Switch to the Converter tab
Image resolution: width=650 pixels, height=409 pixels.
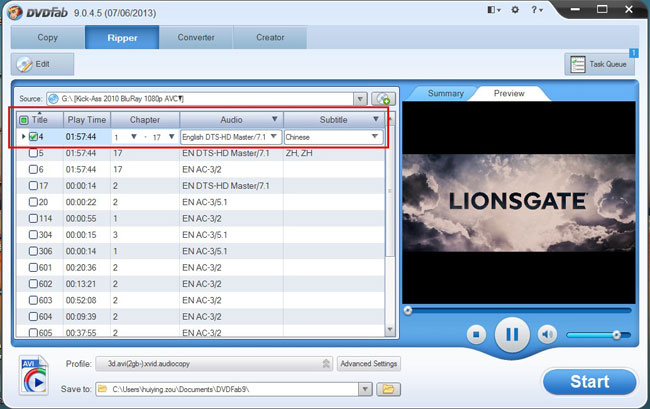coord(196,37)
